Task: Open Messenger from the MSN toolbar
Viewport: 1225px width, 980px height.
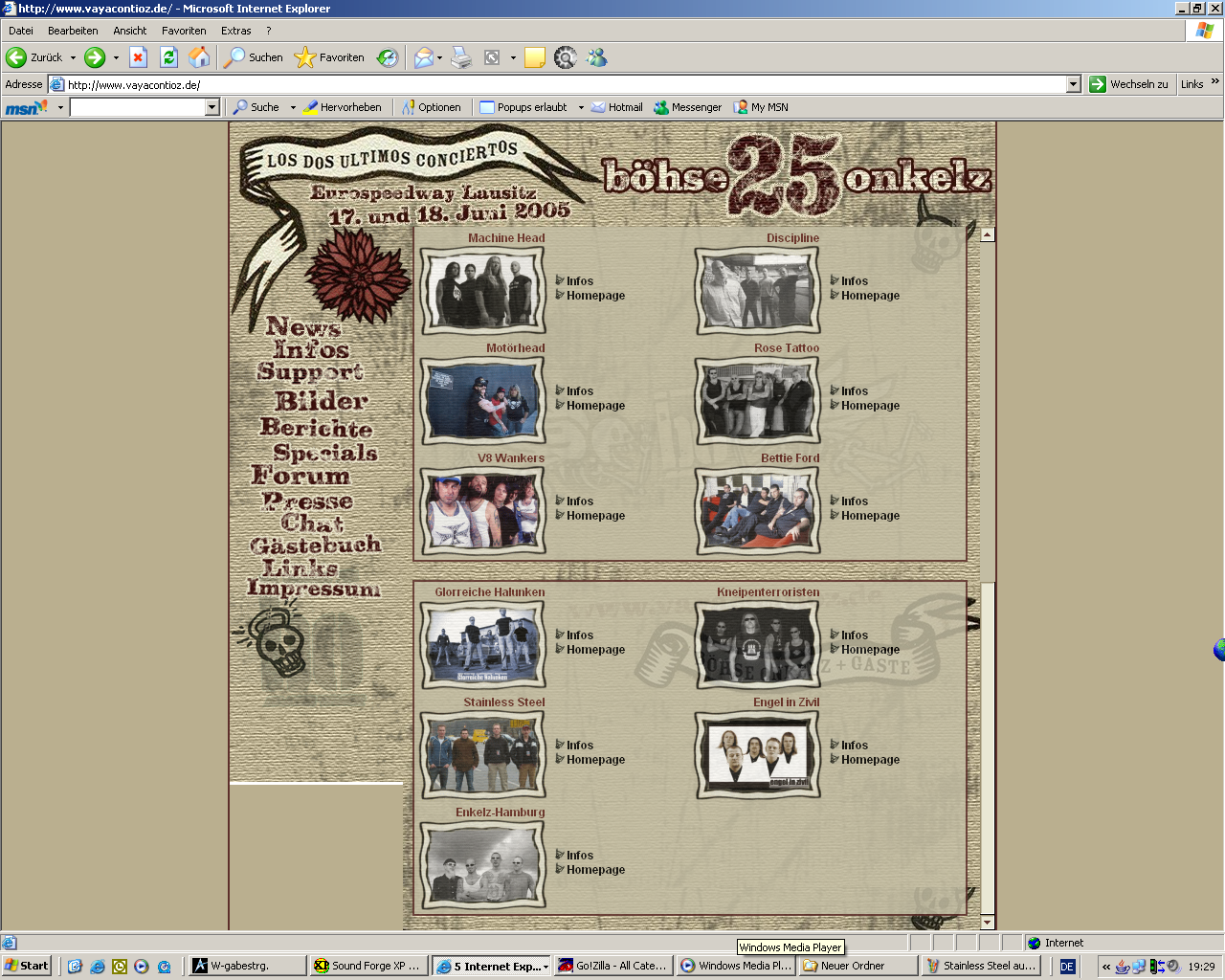Action: point(687,107)
